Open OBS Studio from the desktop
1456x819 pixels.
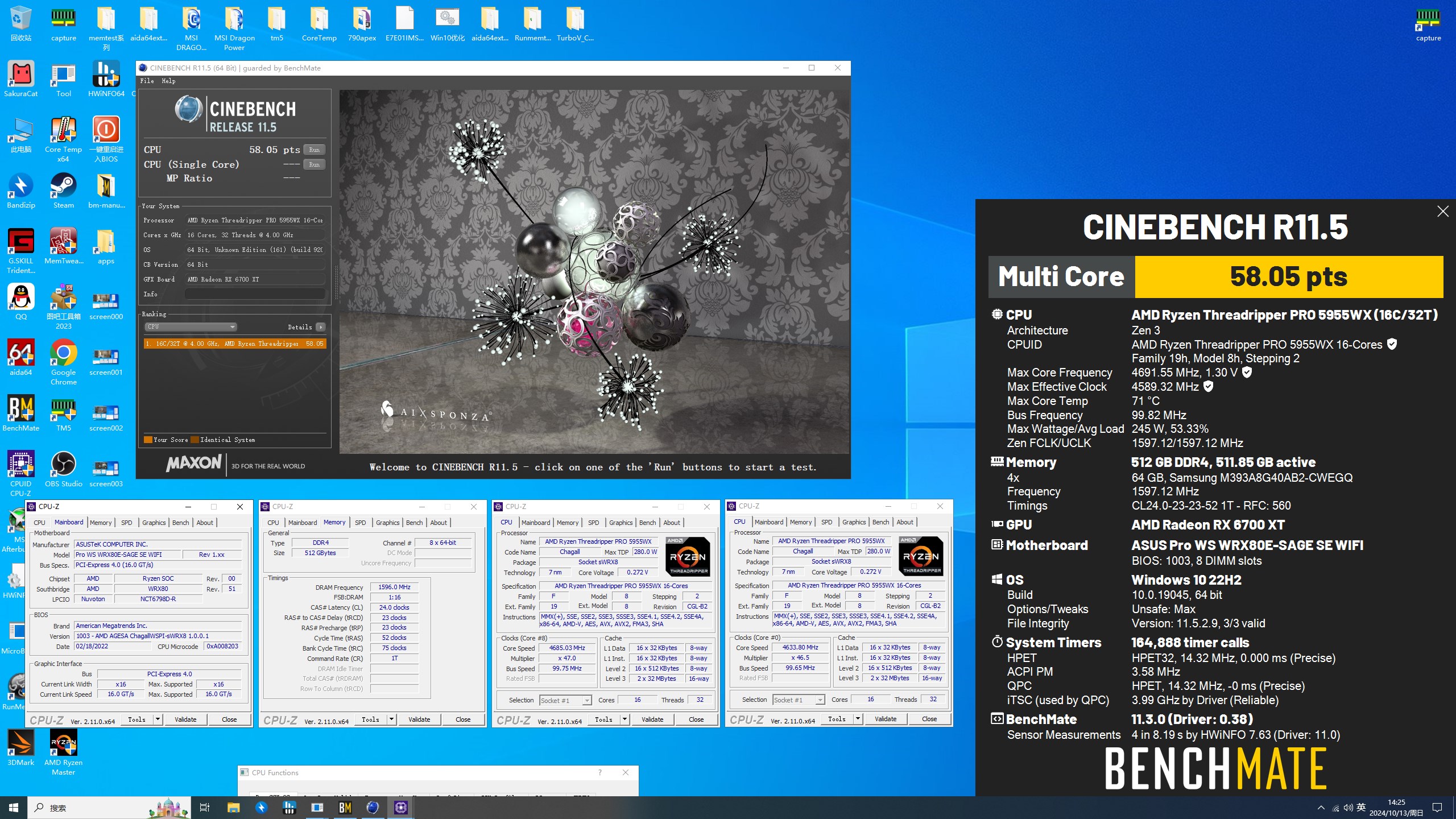[x=63, y=469]
